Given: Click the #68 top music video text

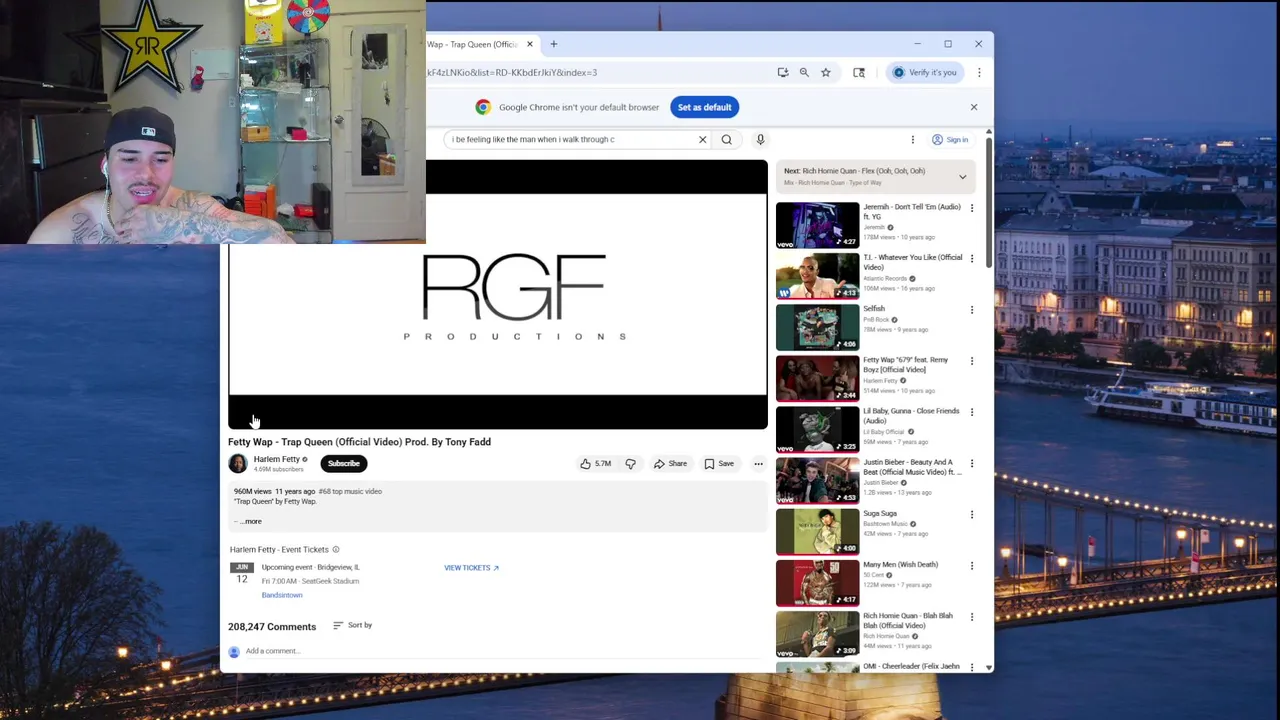Looking at the screenshot, I should [x=350, y=492].
